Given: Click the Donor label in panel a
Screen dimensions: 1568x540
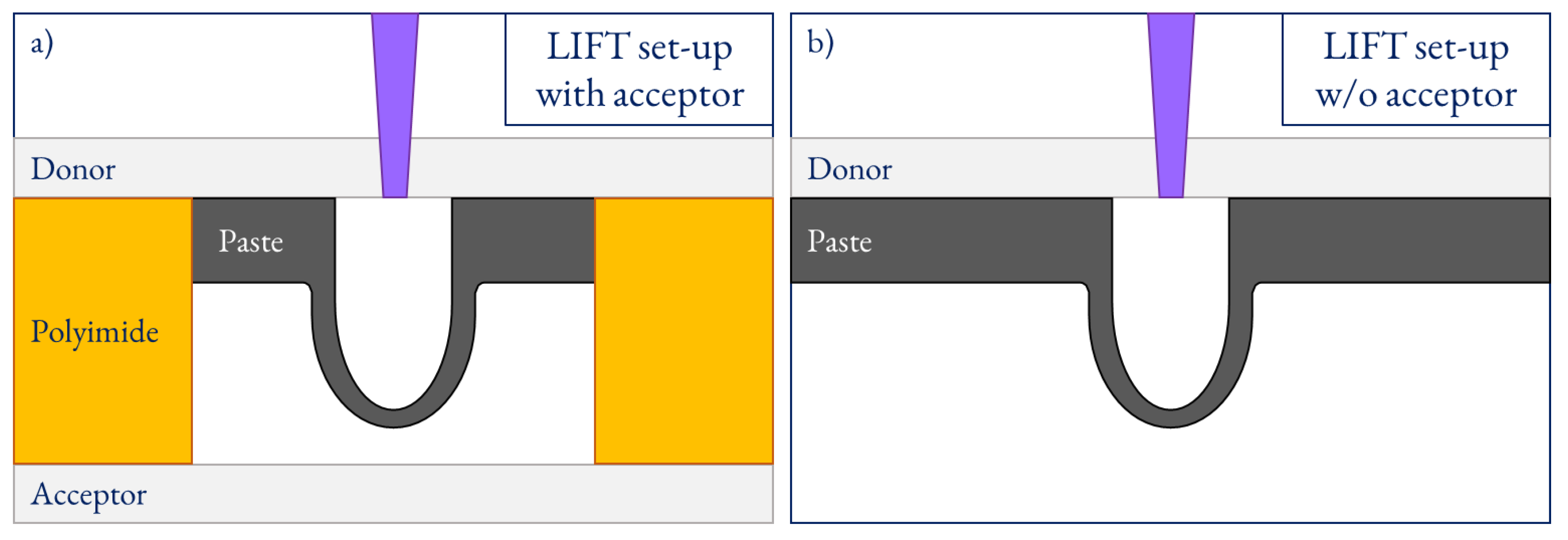Looking at the screenshot, I should point(73,169).
